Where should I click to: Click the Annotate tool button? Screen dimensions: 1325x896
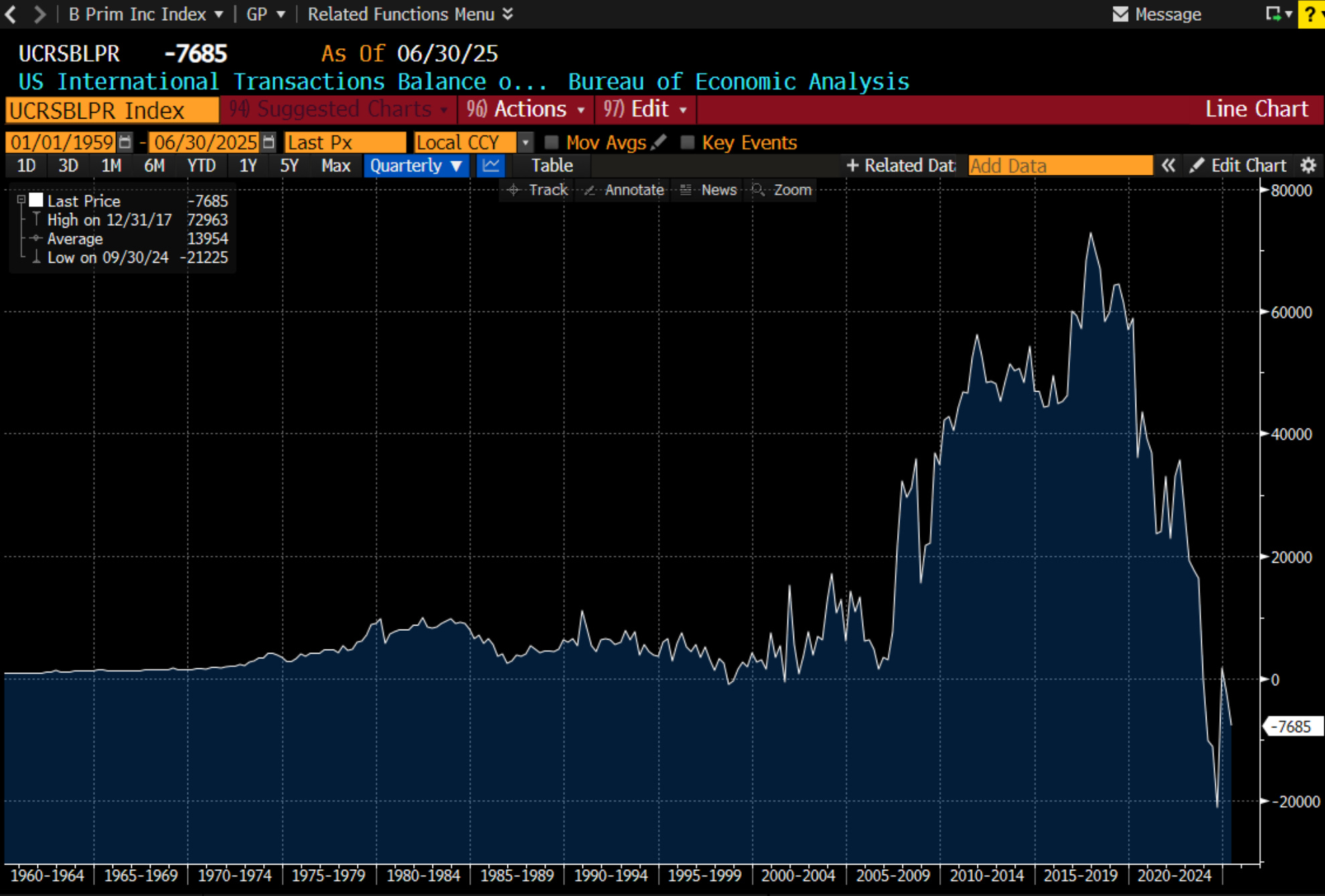point(624,190)
